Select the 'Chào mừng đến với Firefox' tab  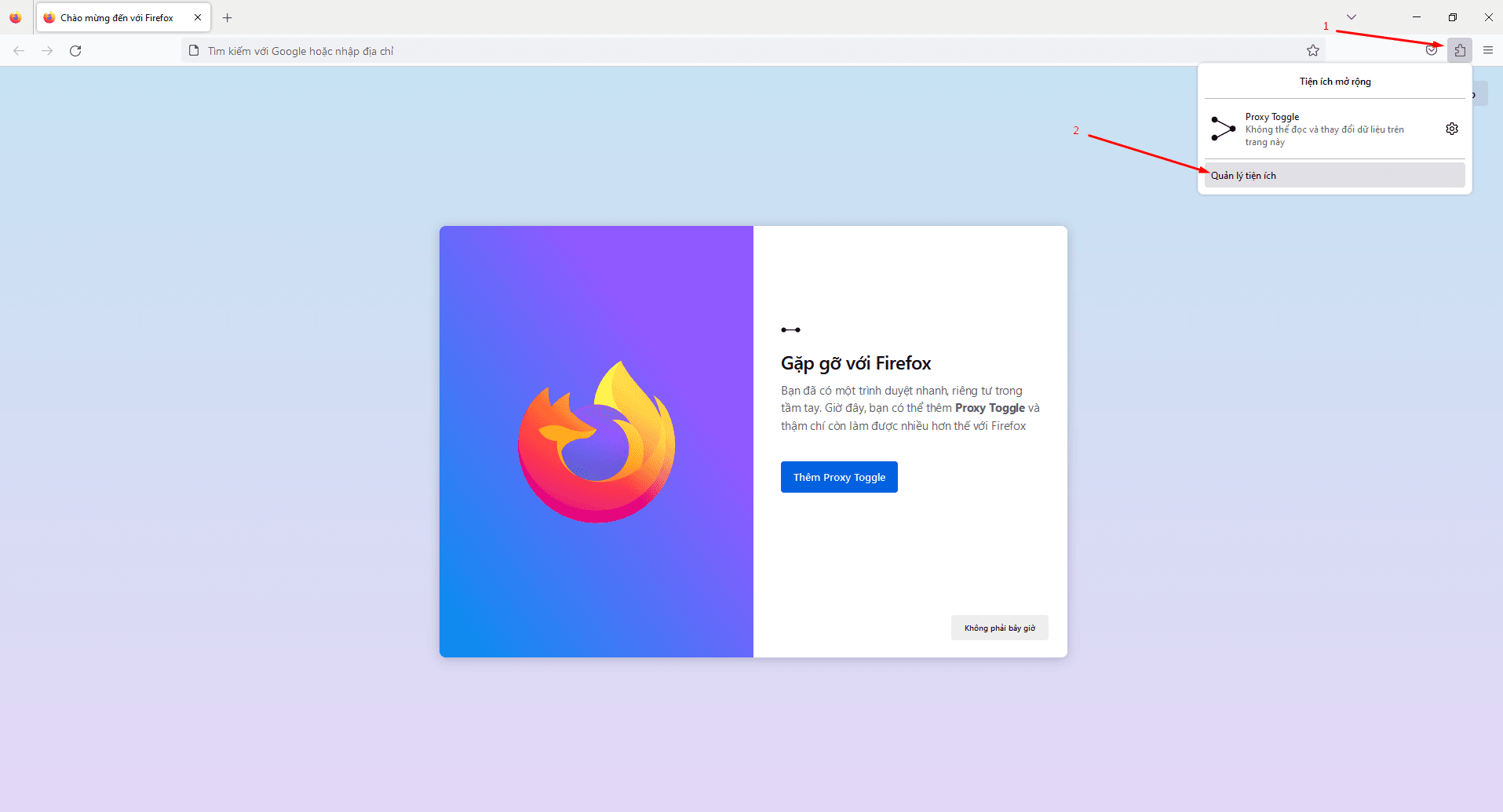click(123, 17)
